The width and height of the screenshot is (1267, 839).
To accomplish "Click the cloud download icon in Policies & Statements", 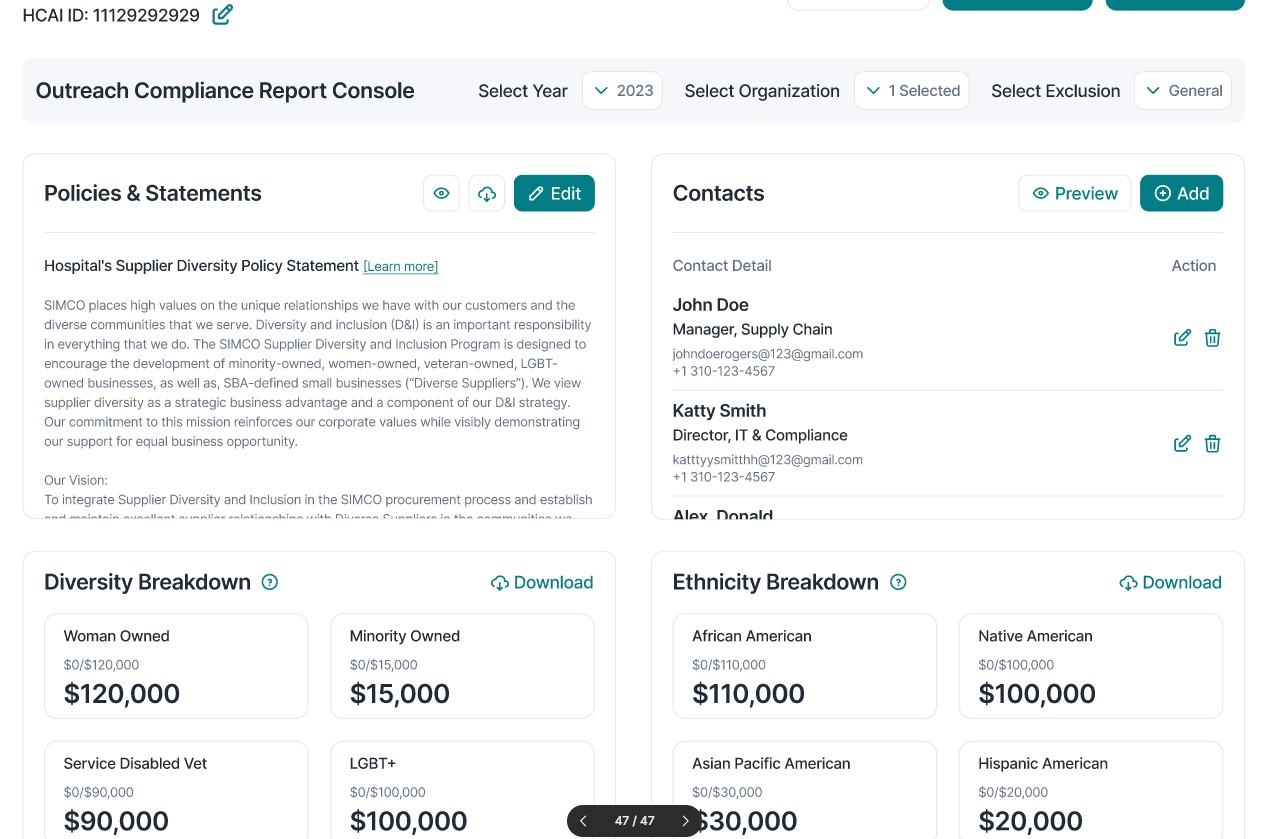I will [487, 193].
